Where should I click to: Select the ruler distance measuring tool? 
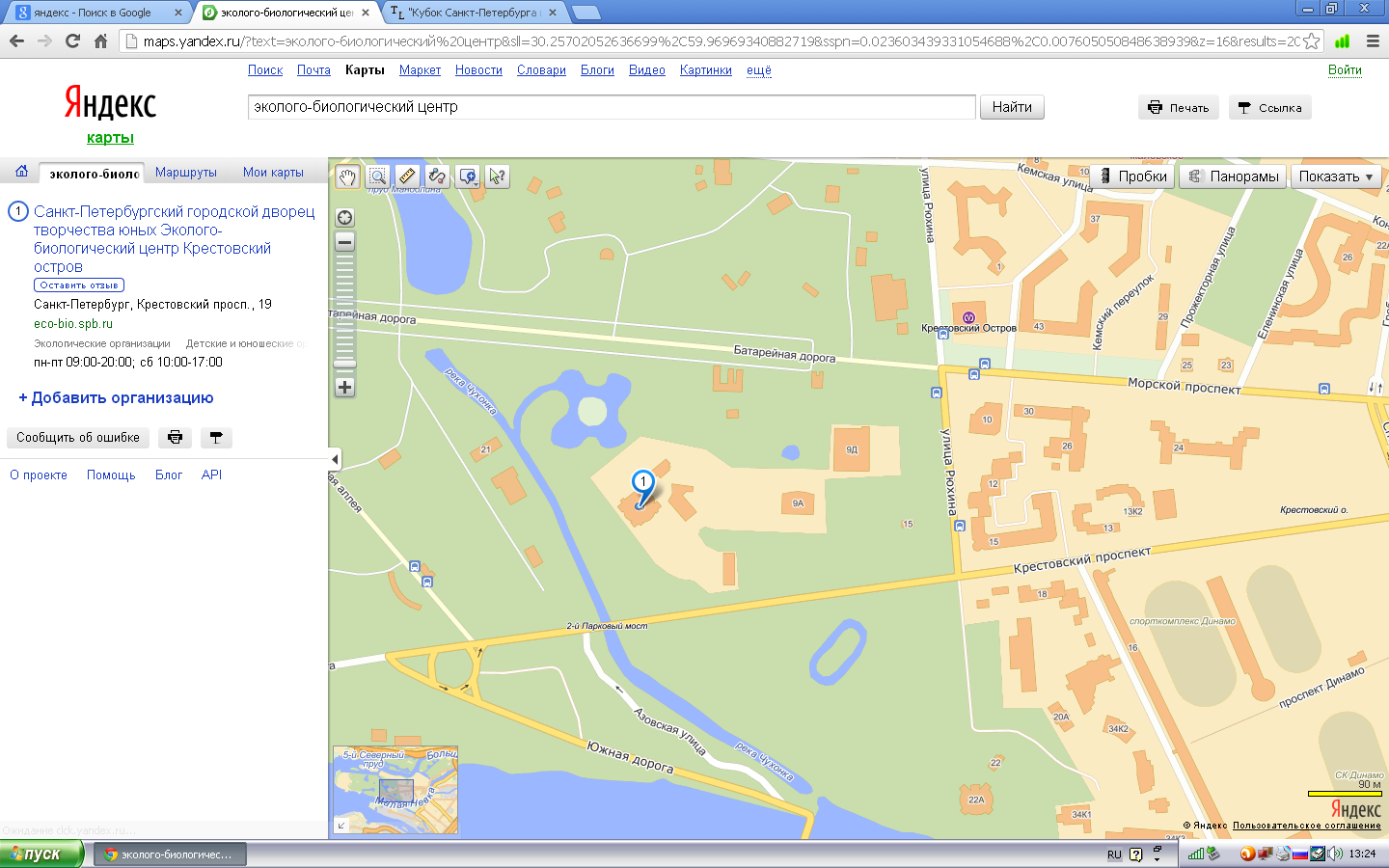(407, 176)
